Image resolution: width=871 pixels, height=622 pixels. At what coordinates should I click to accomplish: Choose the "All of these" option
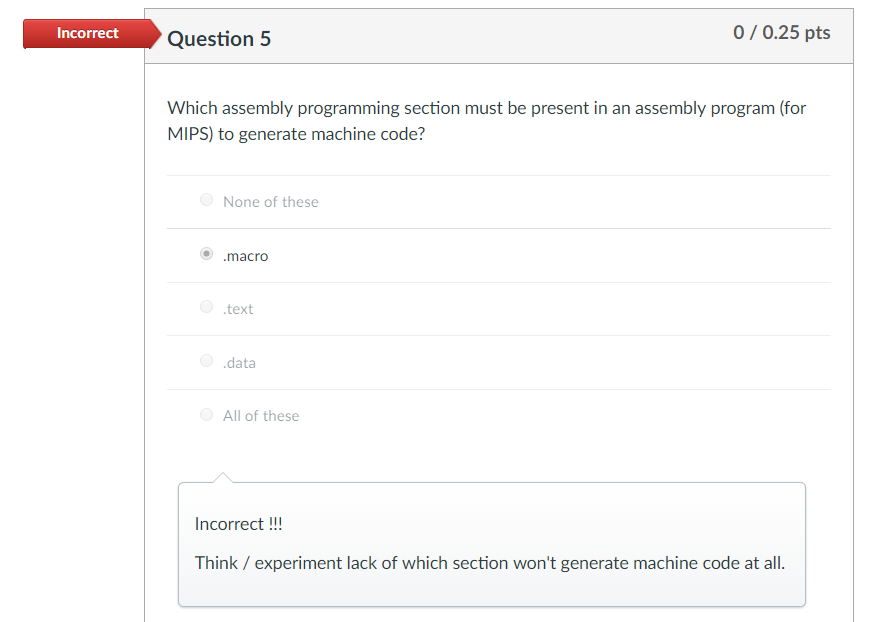(206, 414)
